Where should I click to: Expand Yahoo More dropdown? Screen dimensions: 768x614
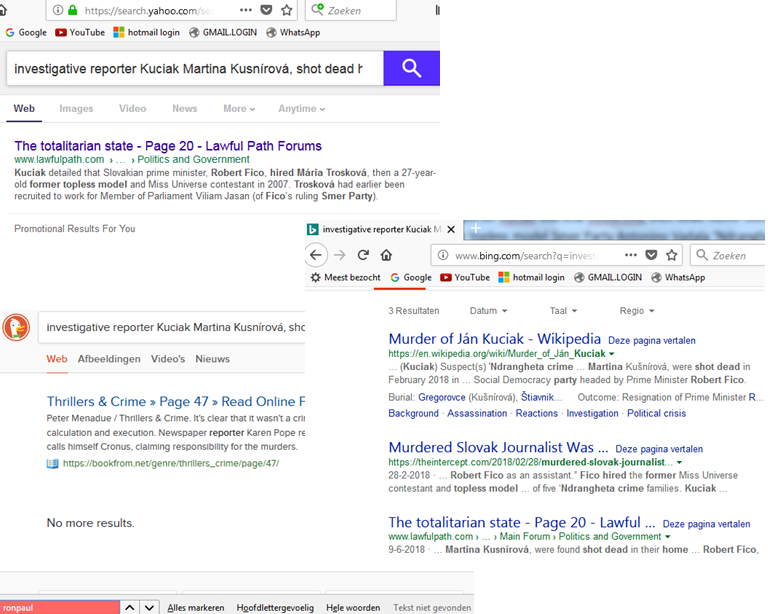[x=239, y=109]
